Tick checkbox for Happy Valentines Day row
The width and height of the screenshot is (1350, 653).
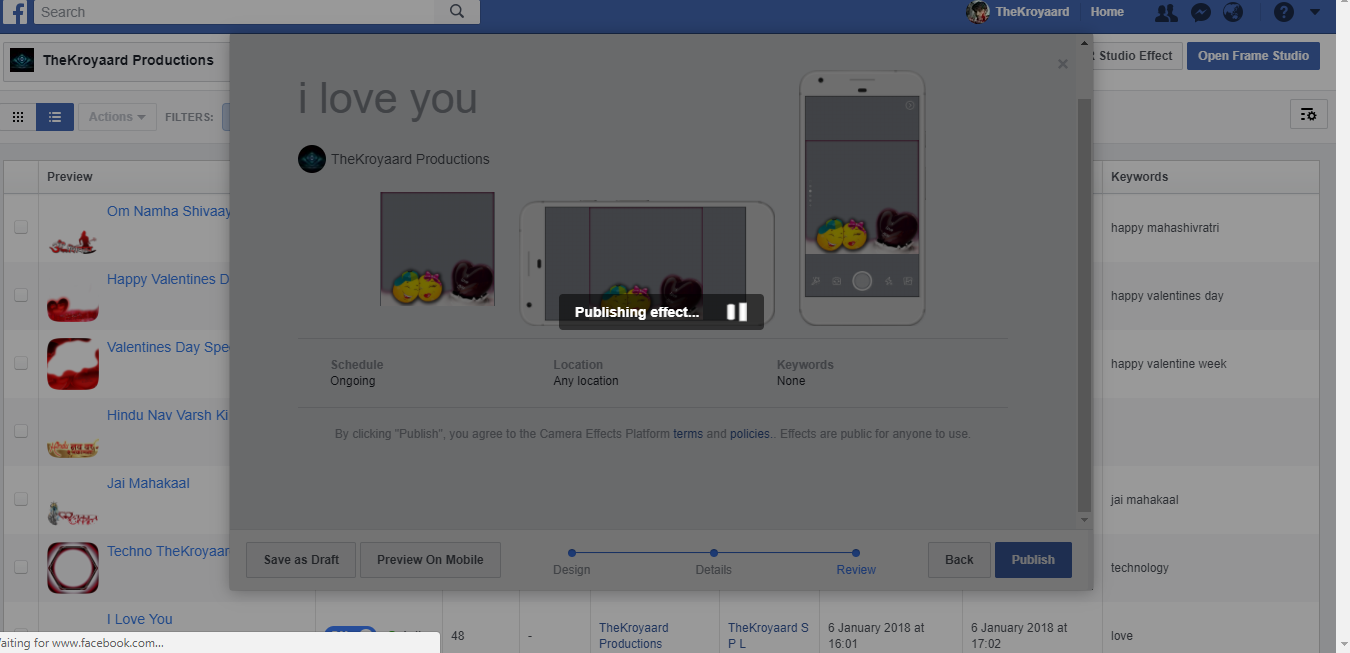21,295
